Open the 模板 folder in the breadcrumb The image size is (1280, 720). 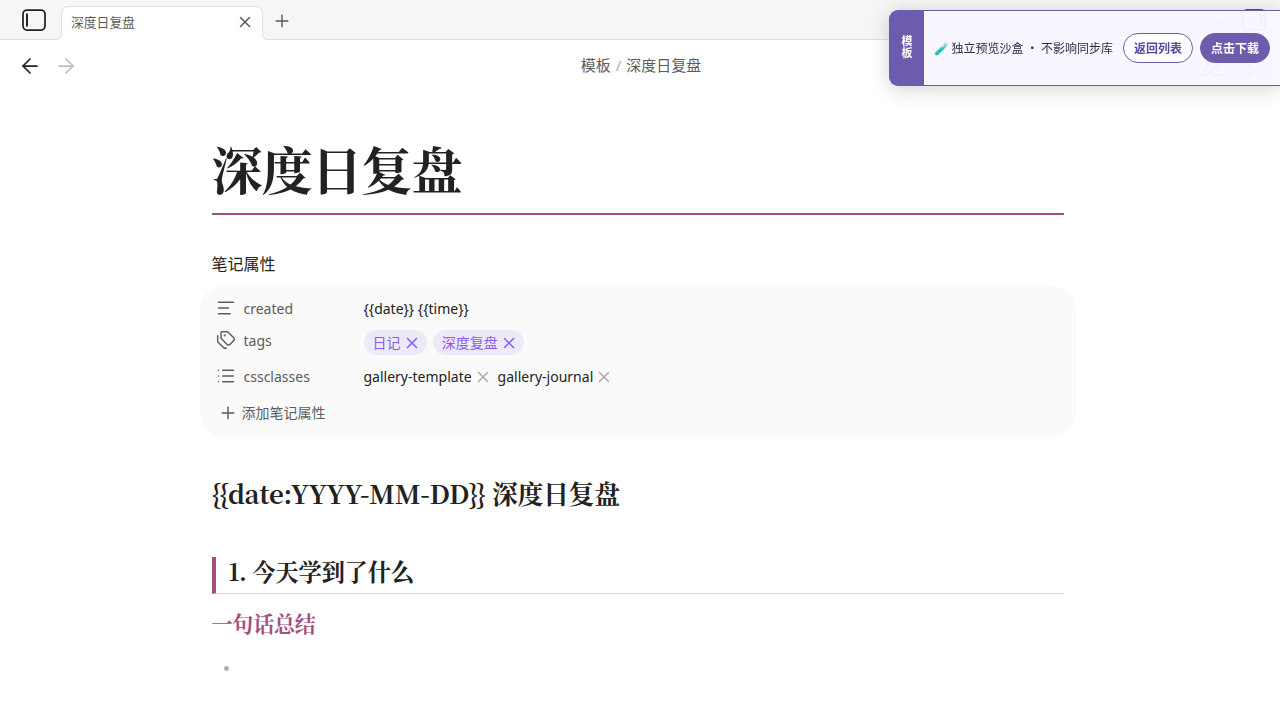point(596,66)
